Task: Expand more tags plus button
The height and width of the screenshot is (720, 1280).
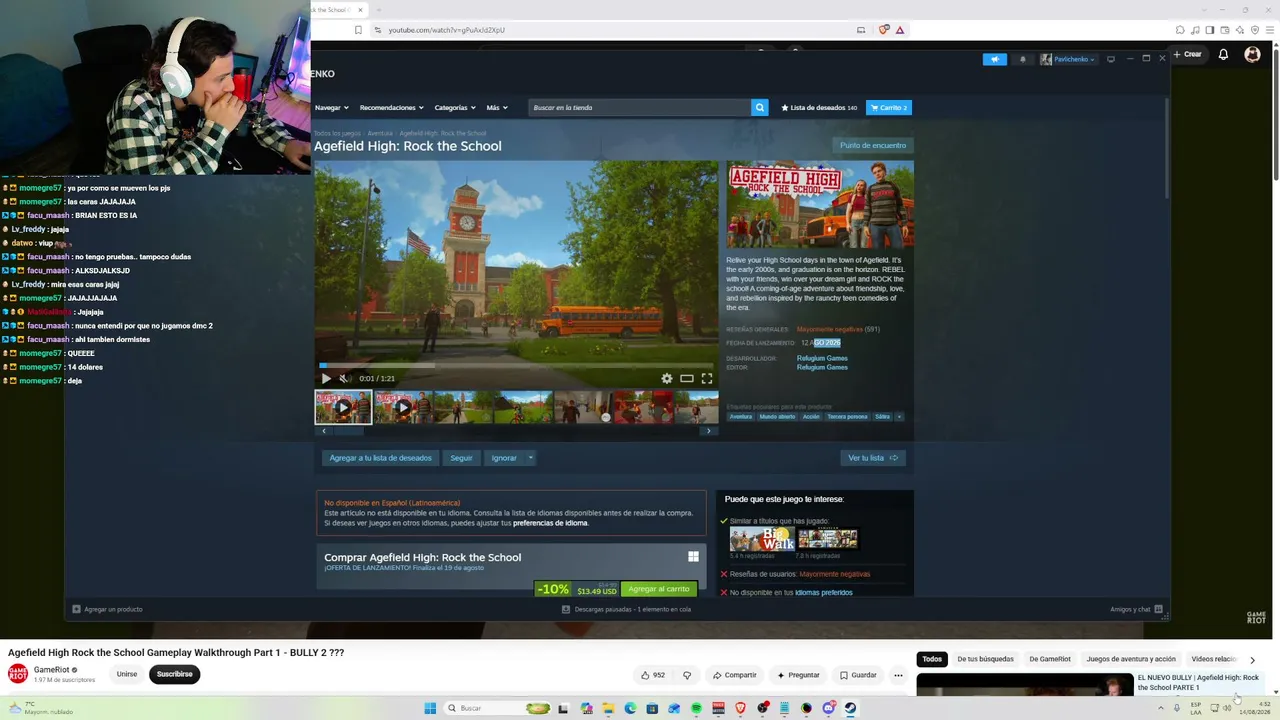Action: (899, 416)
